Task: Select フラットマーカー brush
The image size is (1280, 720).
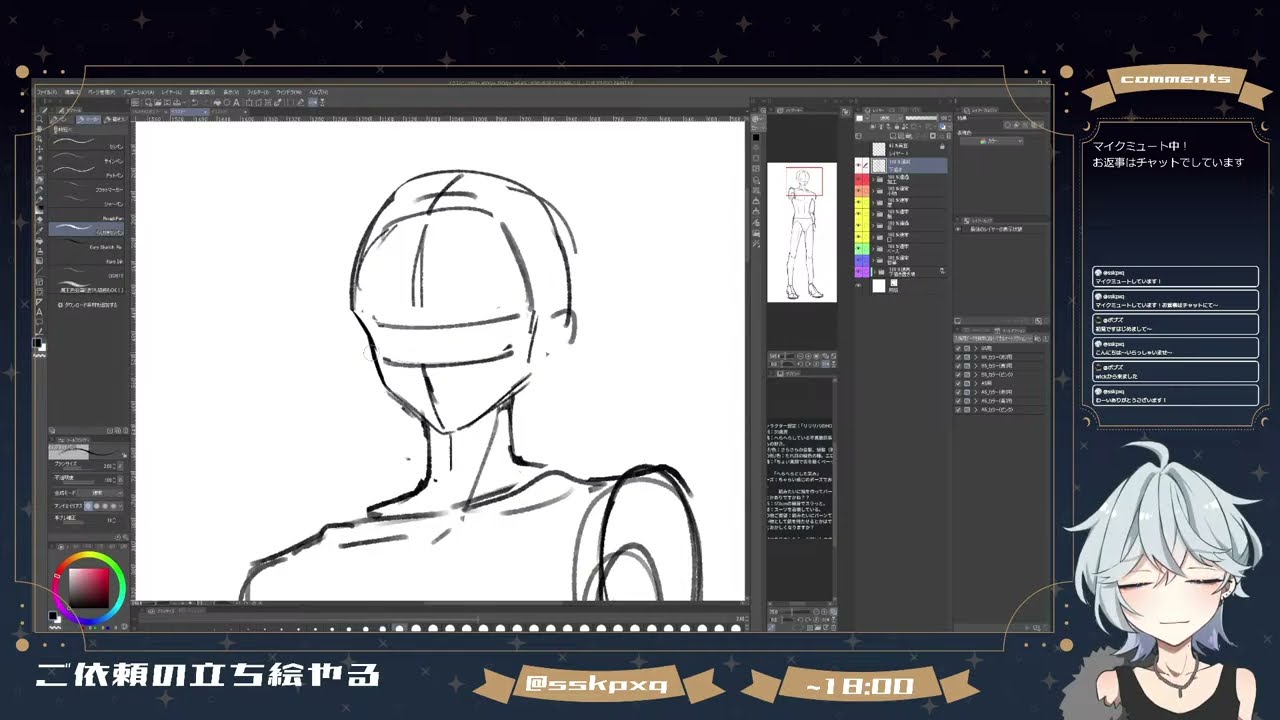Action: pos(87,185)
